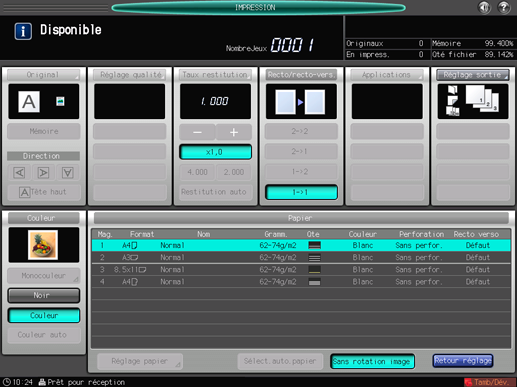The width and height of the screenshot is (517, 387).
Task: Select the right-pointing original direction icon
Action: [x=43, y=172]
